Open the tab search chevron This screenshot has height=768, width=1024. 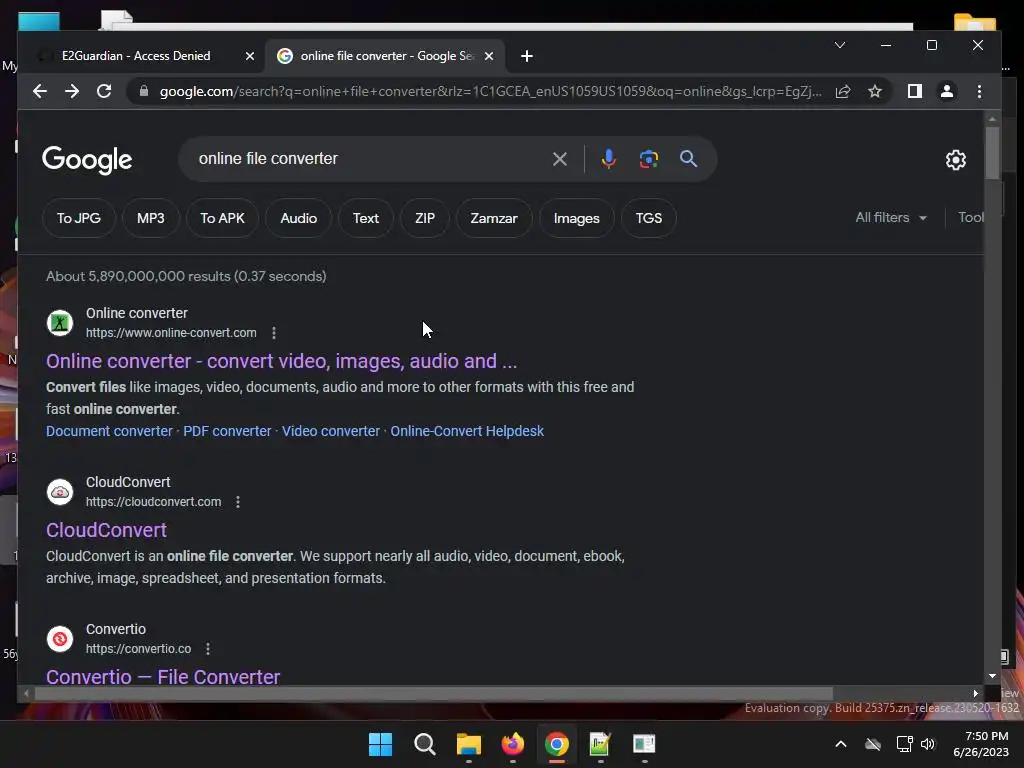(840, 45)
